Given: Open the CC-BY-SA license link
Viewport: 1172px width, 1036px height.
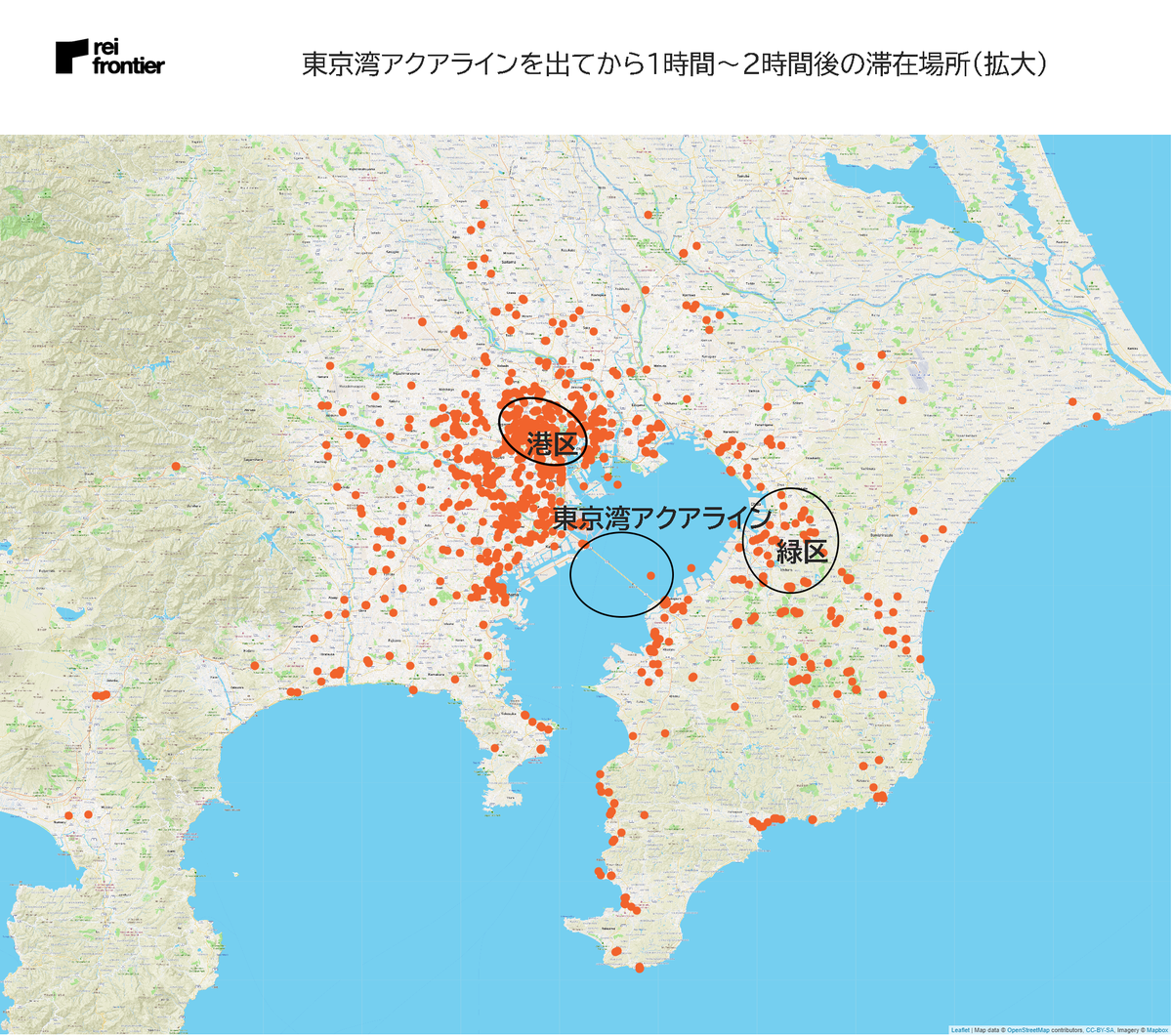Looking at the screenshot, I should [1100, 1029].
